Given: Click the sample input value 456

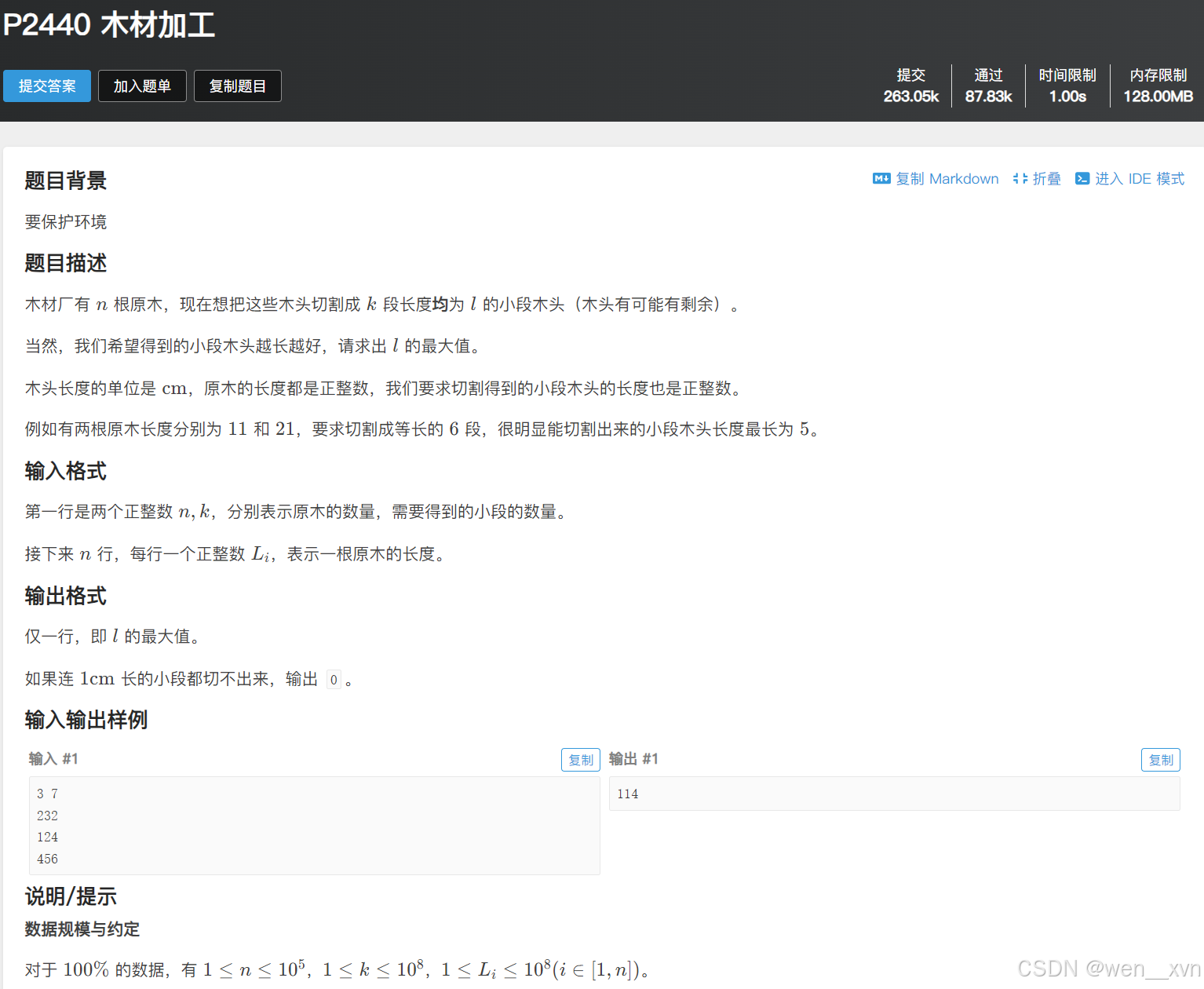Looking at the screenshot, I should pyautogui.click(x=47, y=859).
